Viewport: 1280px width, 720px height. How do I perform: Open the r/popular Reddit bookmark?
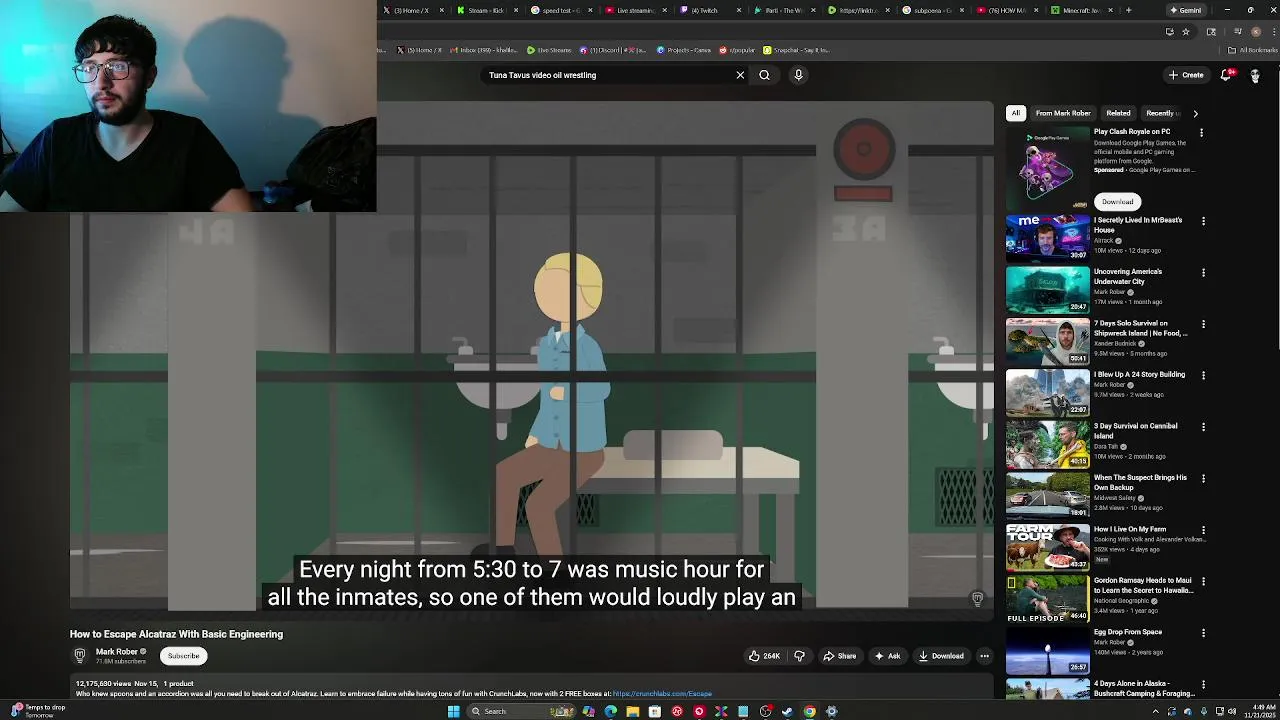737,50
